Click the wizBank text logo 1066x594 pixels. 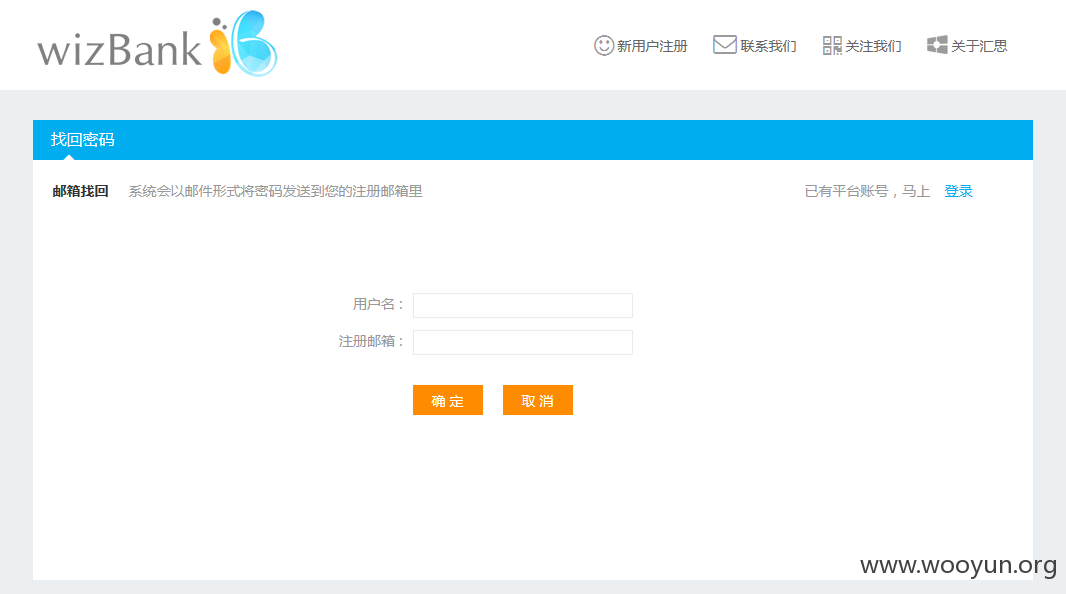click(119, 50)
